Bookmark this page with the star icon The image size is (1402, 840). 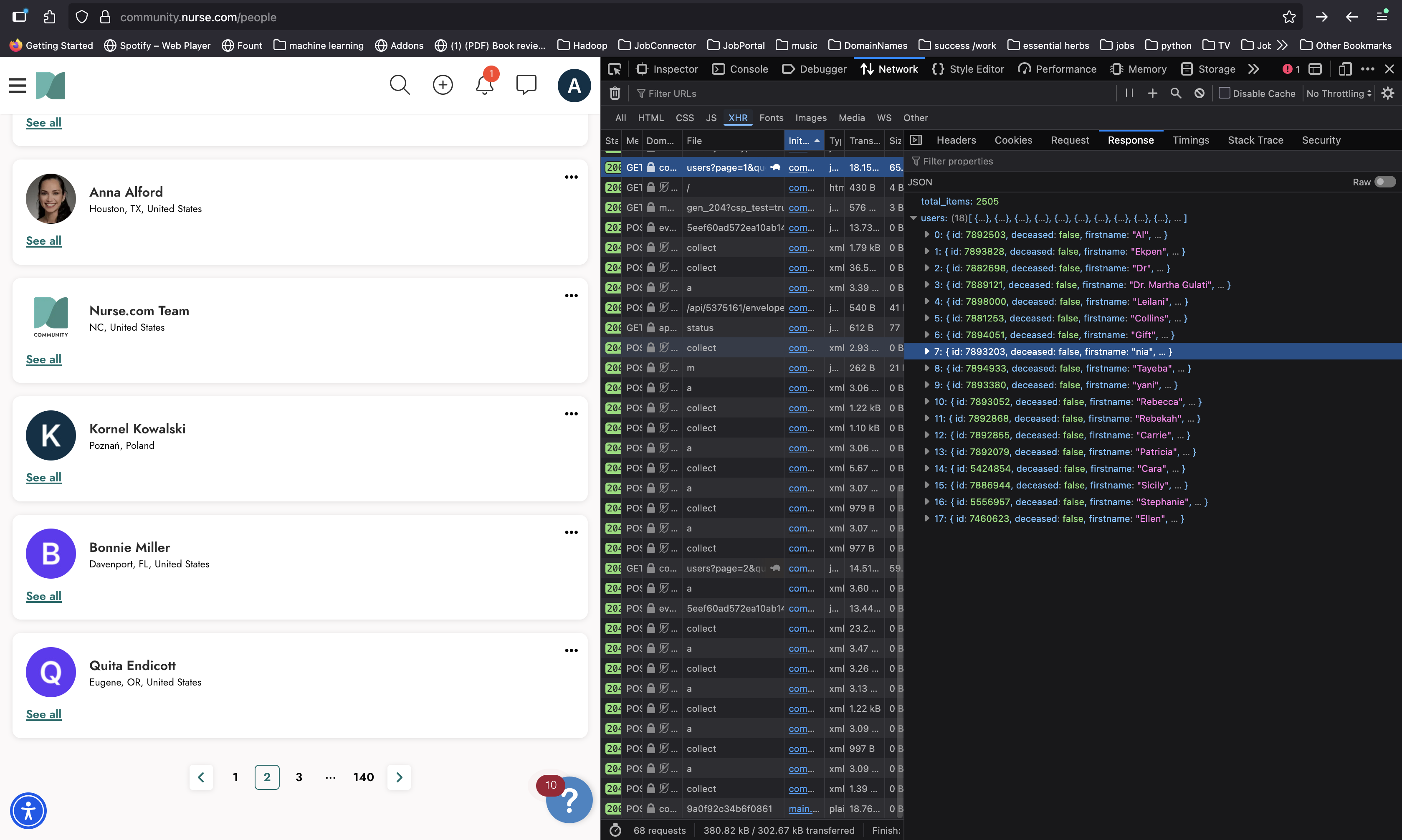pyautogui.click(x=1289, y=17)
